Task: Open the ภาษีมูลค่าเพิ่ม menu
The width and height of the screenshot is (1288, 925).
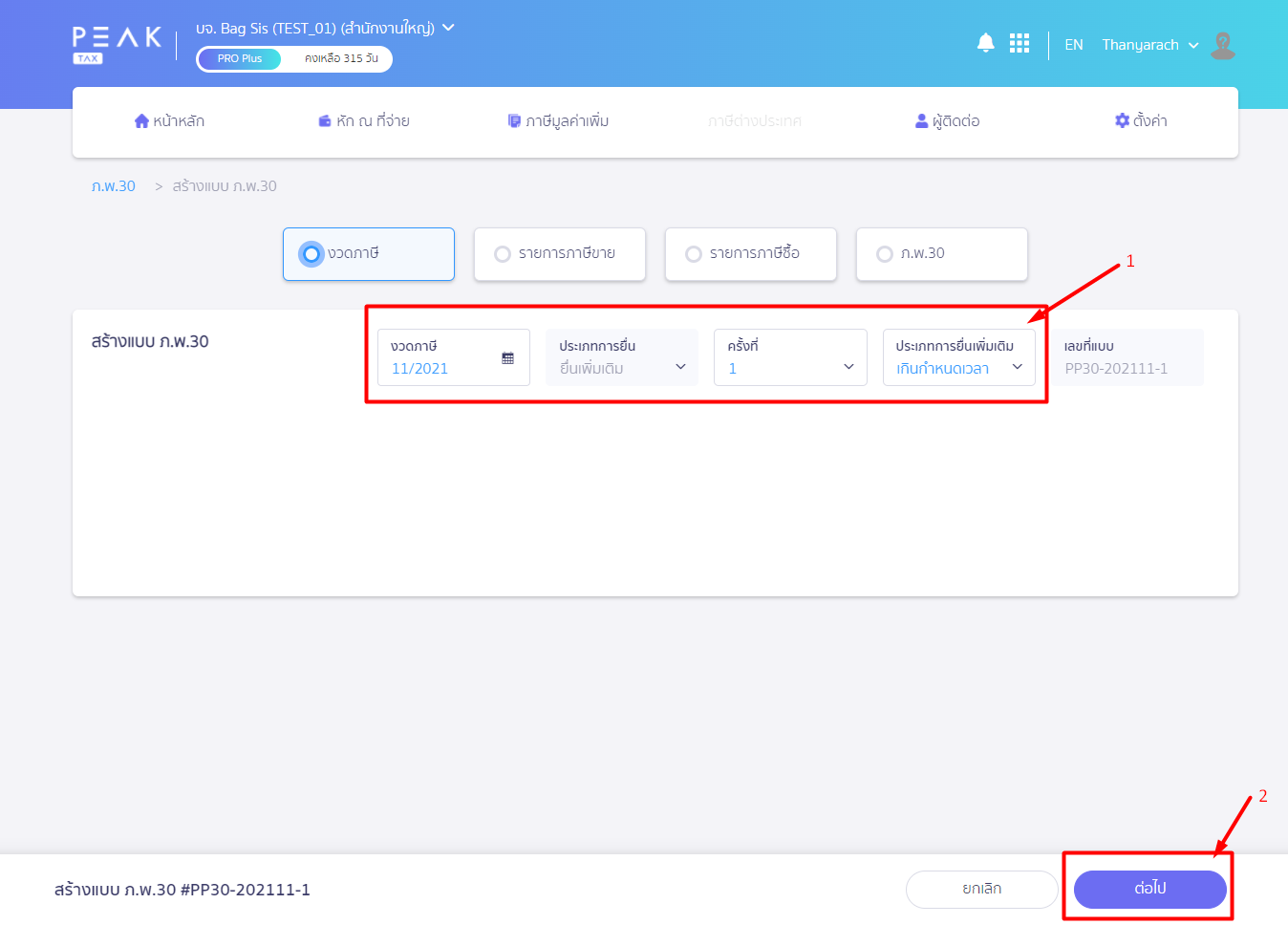Action: coord(558,121)
